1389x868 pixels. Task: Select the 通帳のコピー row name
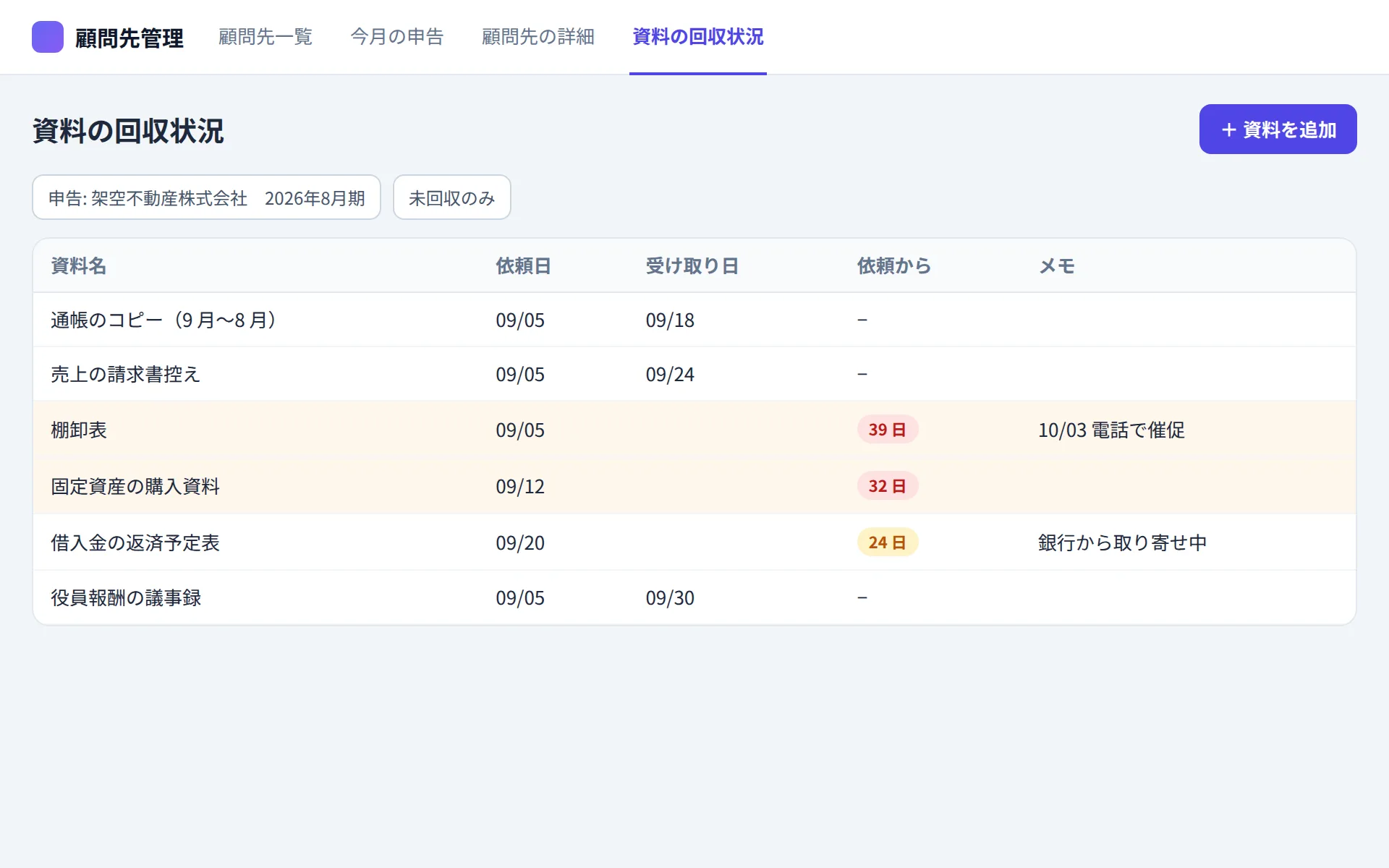pos(163,320)
